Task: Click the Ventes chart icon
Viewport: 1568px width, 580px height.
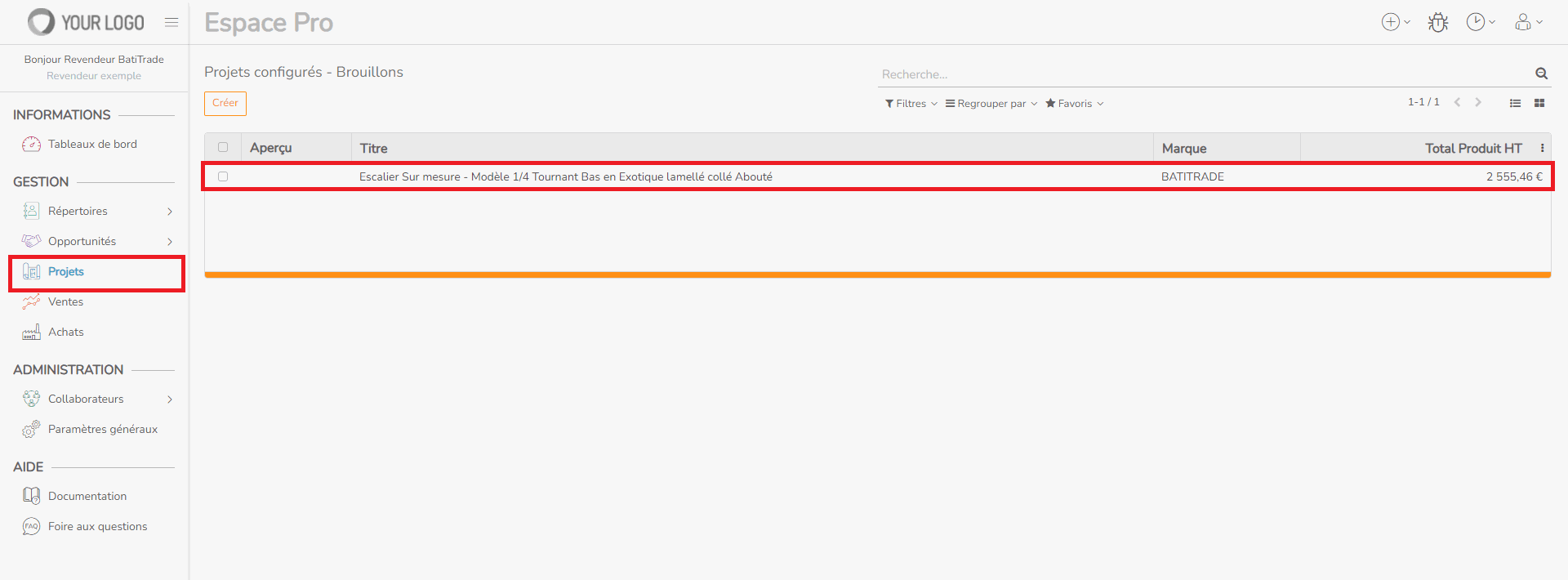Action: (31, 301)
